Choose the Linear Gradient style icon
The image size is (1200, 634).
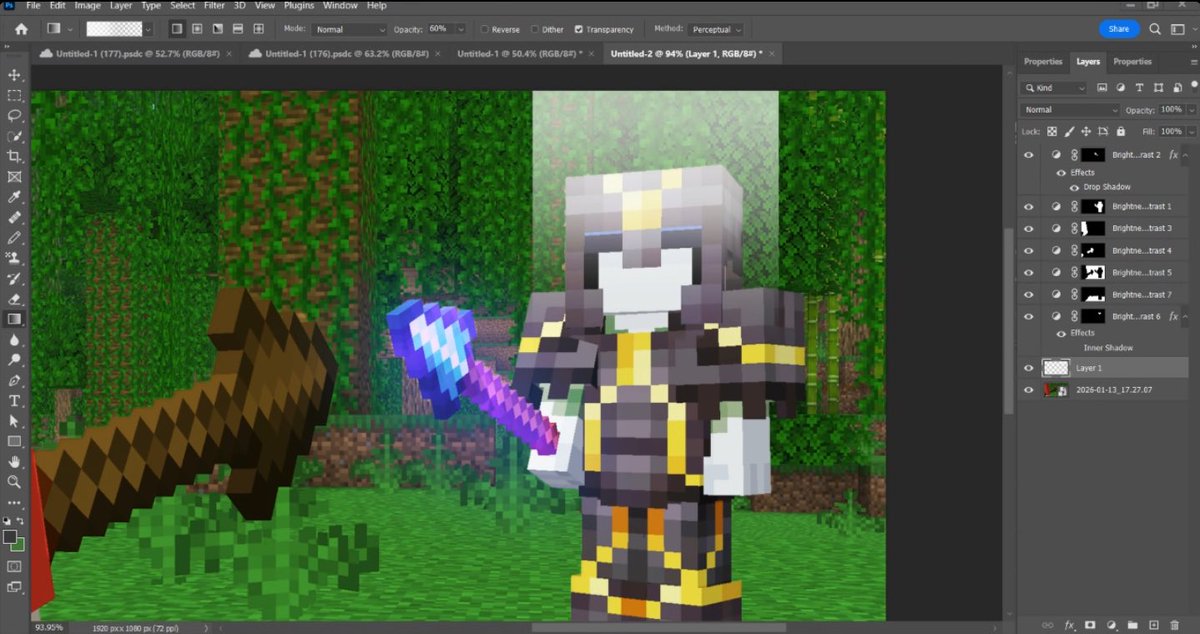pos(177,29)
